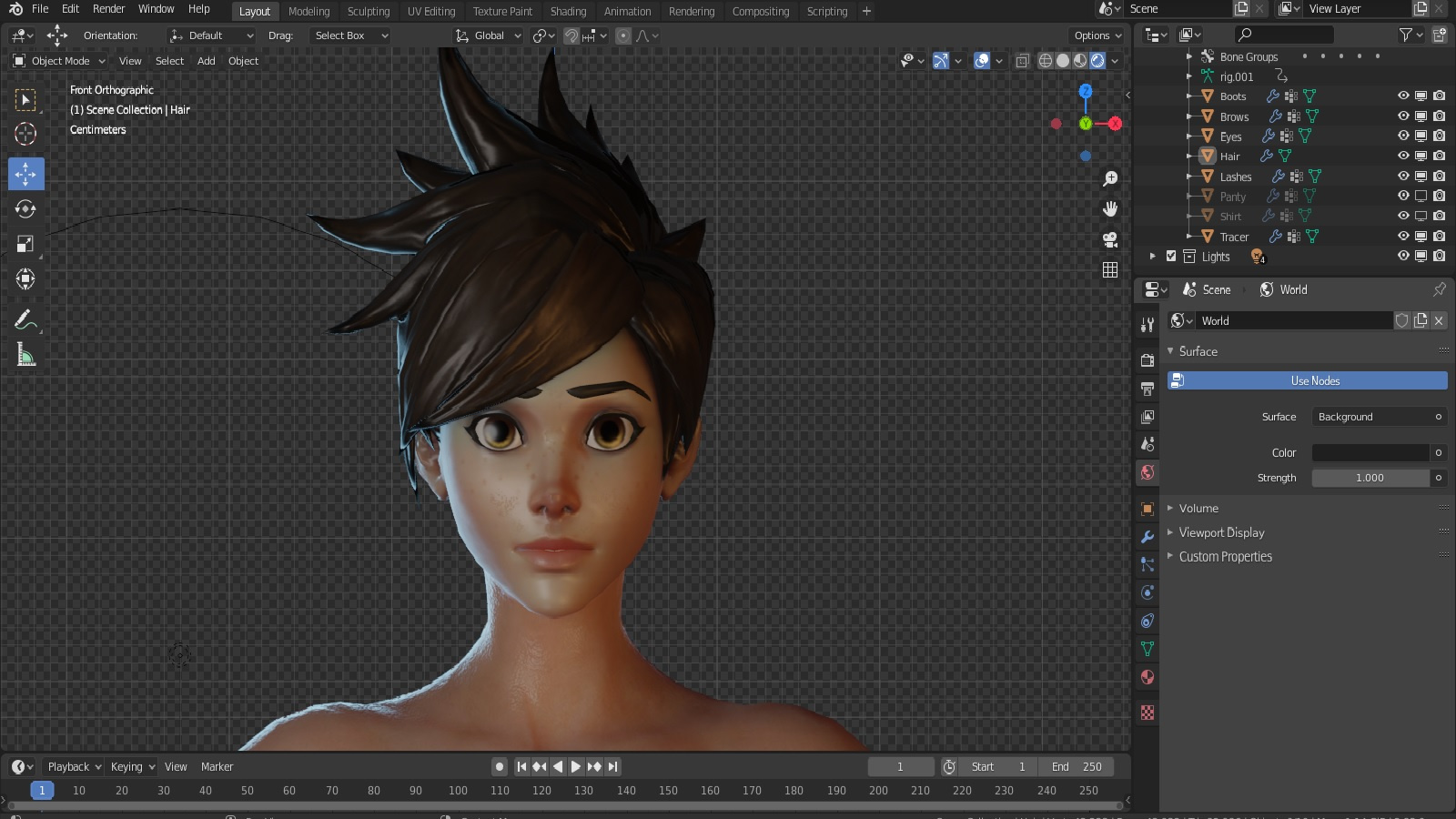Click the Use Nodes button

tap(1308, 380)
